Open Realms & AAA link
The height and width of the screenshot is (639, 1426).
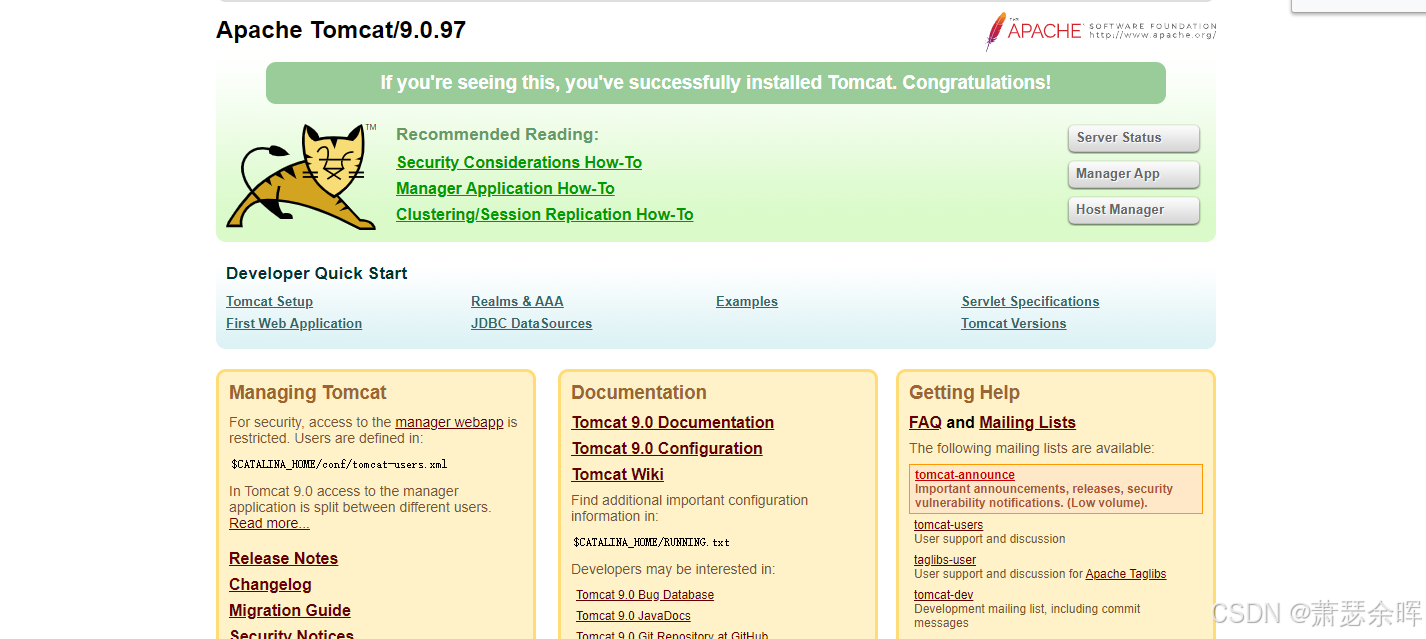pyautogui.click(x=517, y=301)
